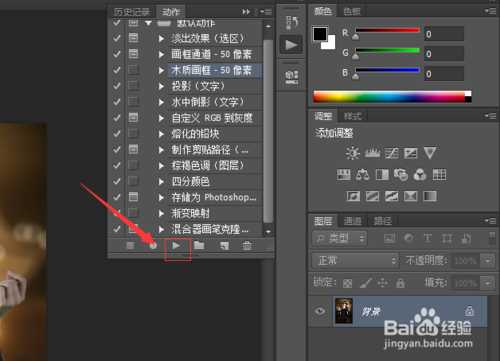Screen dimensions: 500x361
Task: Open the Layers panel flyout menu
Action: (x=491, y=221)
